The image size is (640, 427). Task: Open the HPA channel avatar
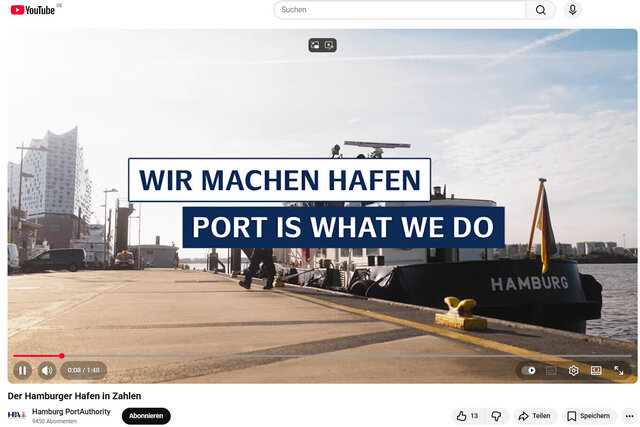point(17,415)
